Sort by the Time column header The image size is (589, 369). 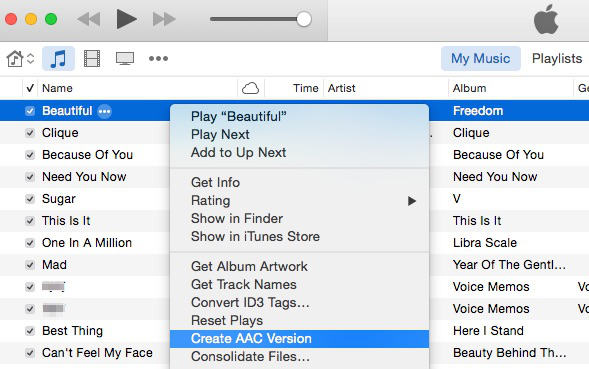tap(305, 88)
